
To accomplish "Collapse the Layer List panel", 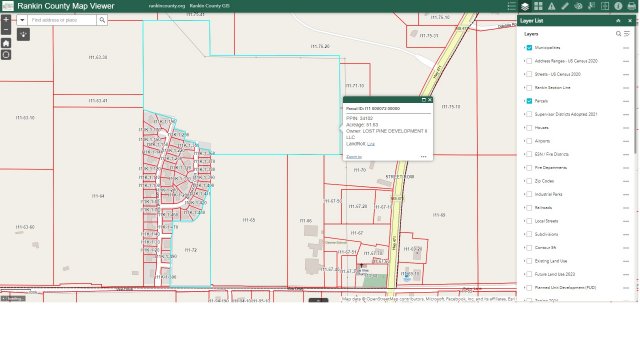I will [x=618, y=20].
